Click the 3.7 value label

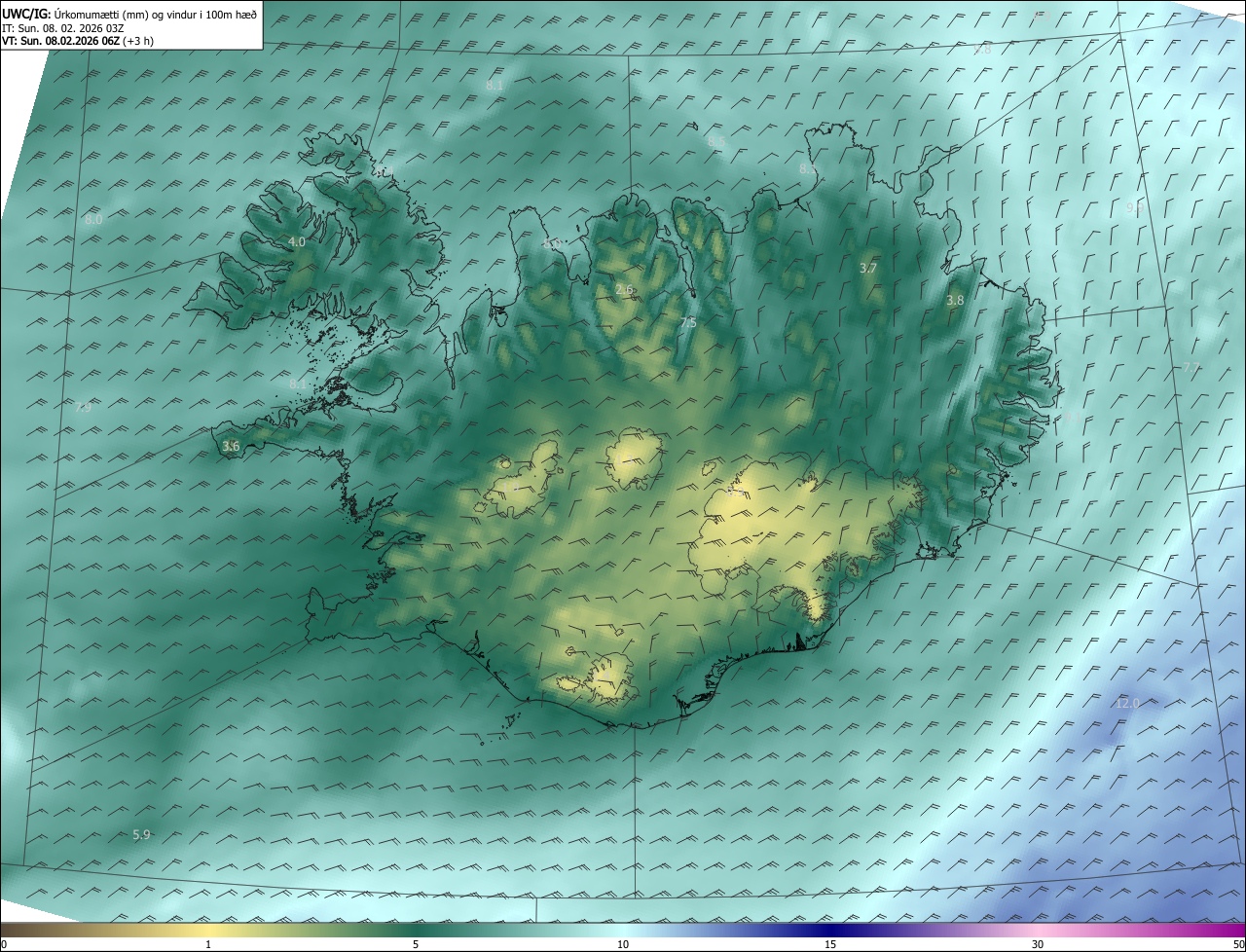coord(869,268)
